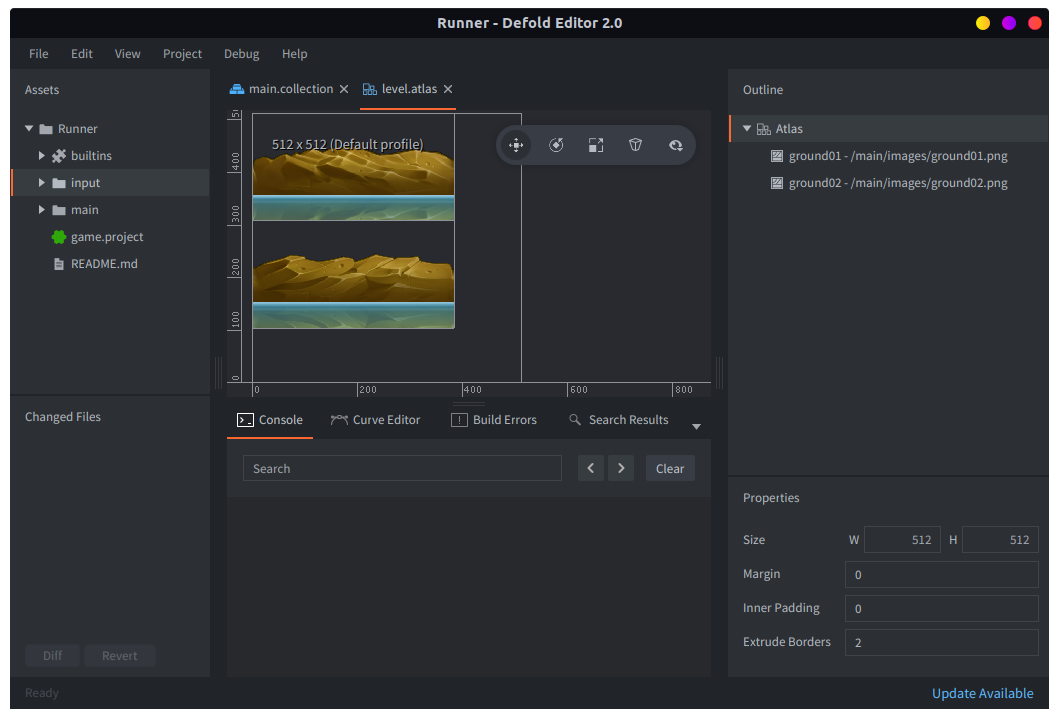
Task: Select the Atlas root item in the Outline
Action: (789, 128)
